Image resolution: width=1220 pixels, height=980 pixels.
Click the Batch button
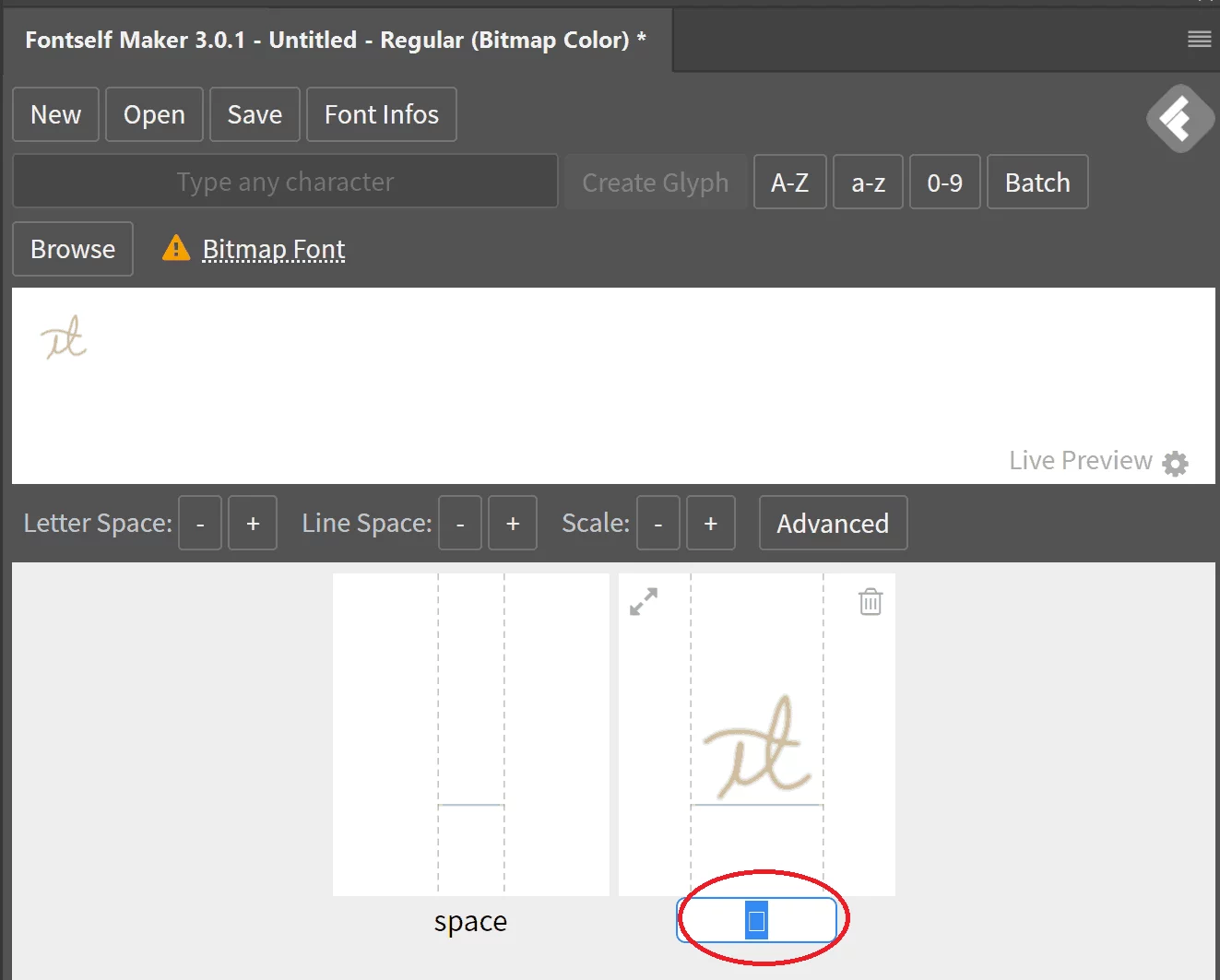(1037, 182)
